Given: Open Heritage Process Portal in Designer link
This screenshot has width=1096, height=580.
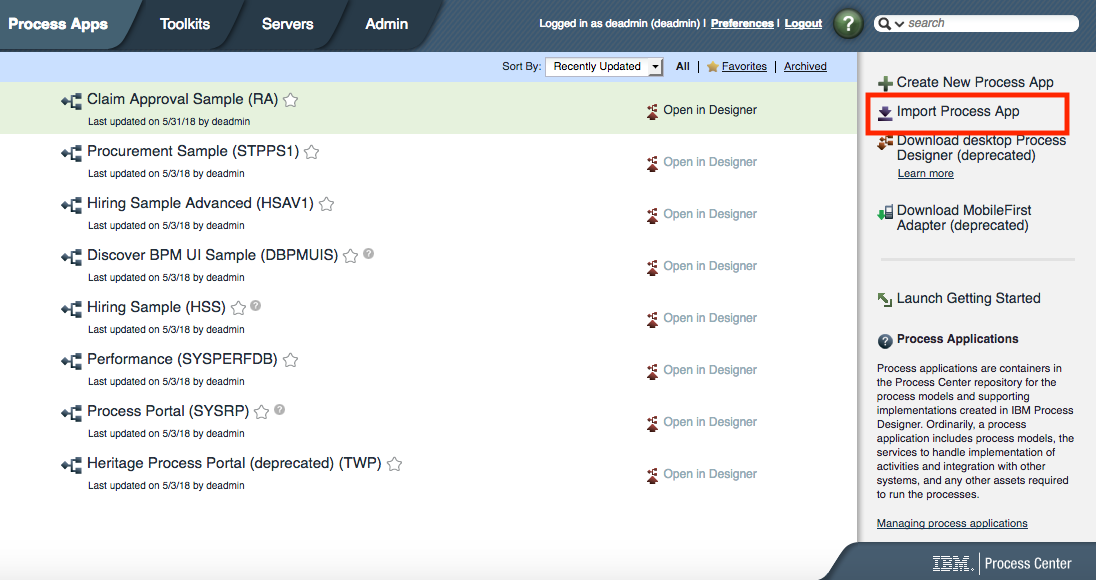Looking at the screenshot, I should click(710, 474).
